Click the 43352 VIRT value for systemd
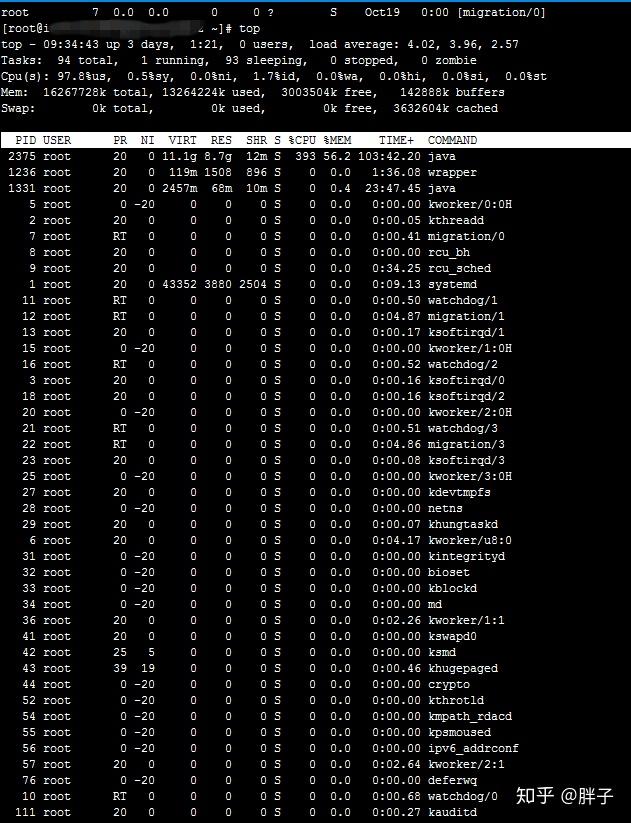 (x=179, y=284)
